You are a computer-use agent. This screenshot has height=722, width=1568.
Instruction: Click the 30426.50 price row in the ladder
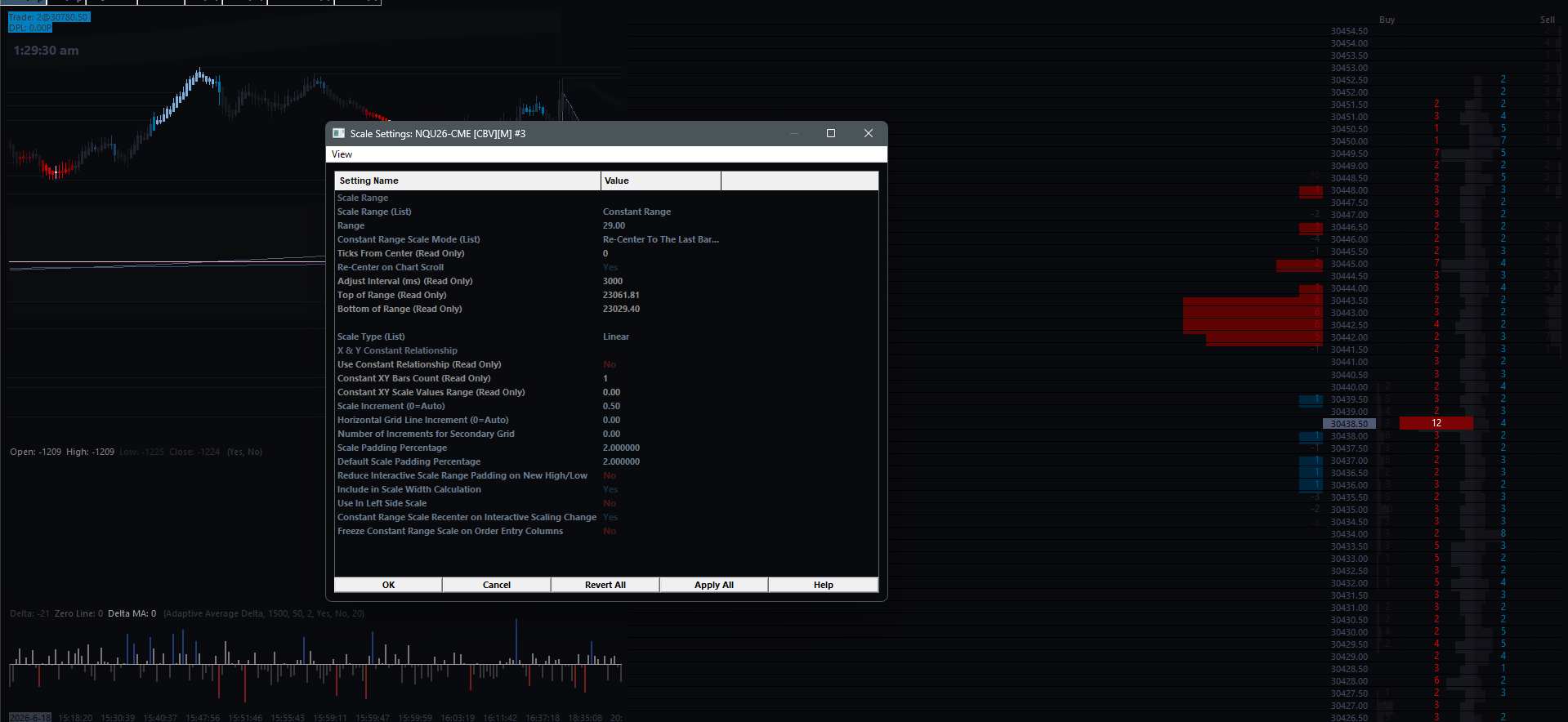tap(1349, 718)
